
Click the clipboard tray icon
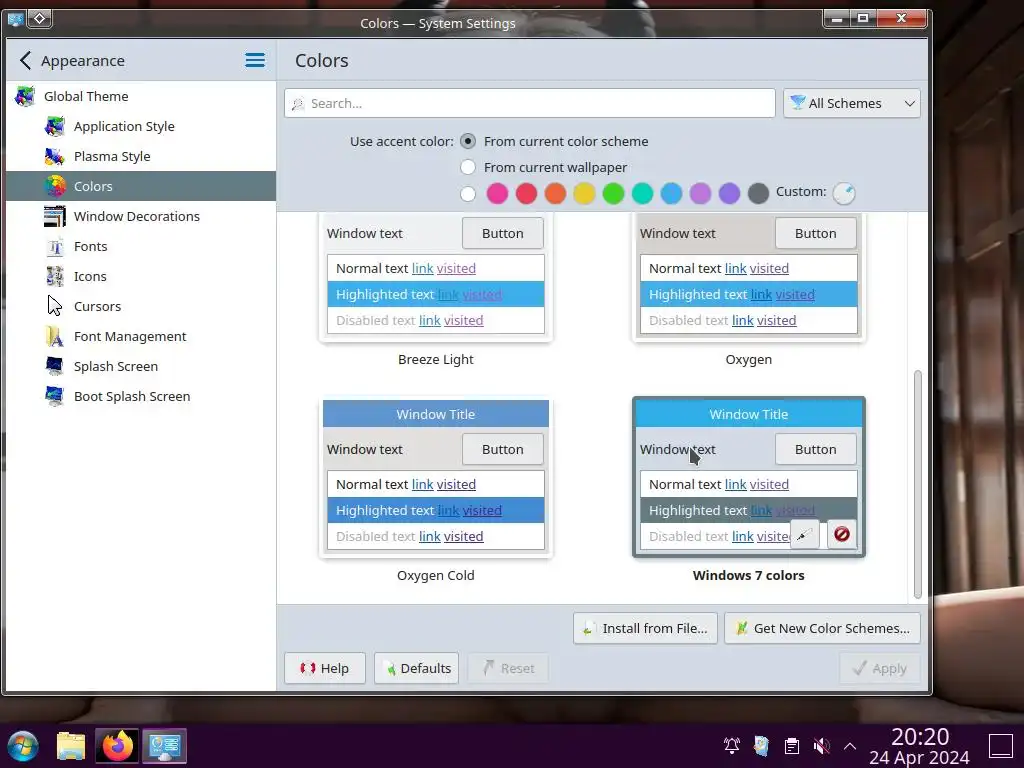(792, 746)
